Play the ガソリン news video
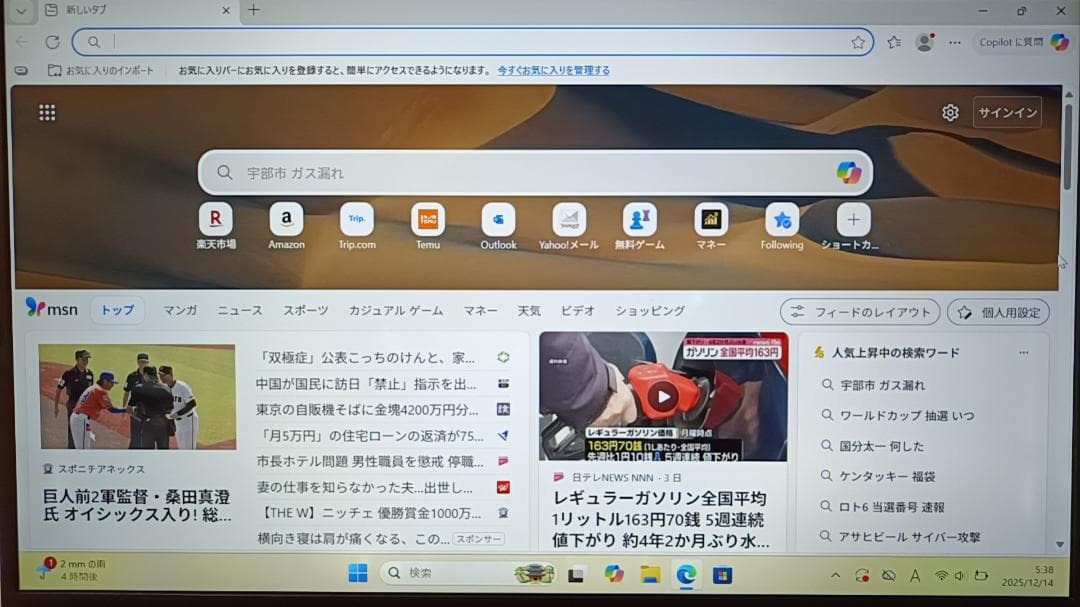This screenshot has width=1080, height=607. (x=663, y=395)
